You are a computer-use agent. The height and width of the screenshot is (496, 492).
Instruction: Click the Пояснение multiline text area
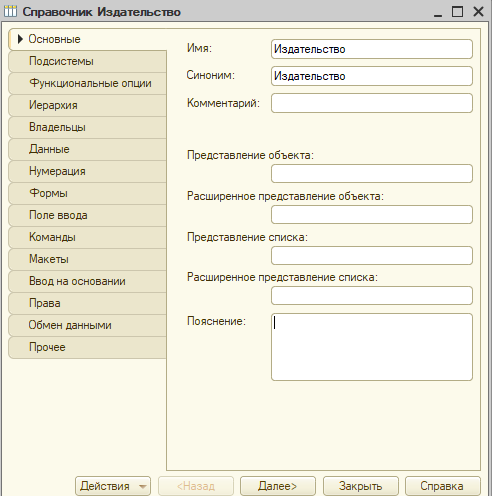coord(372,347)
